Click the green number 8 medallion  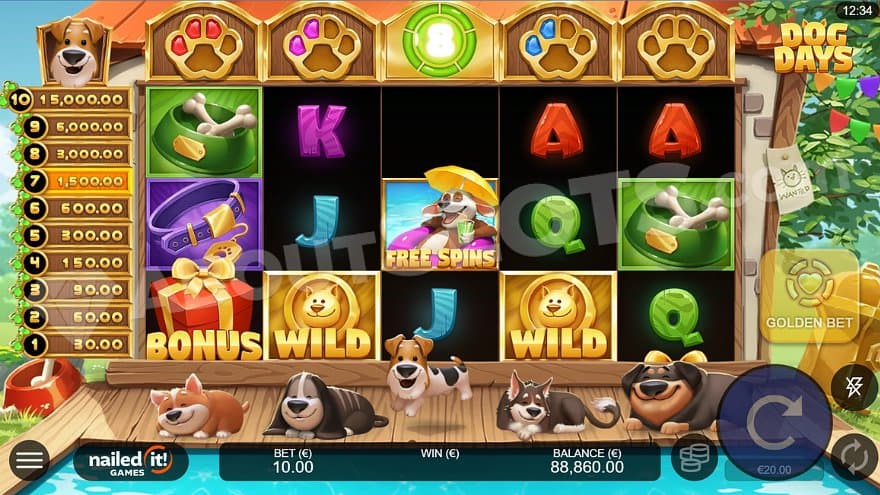pos(439,40)
